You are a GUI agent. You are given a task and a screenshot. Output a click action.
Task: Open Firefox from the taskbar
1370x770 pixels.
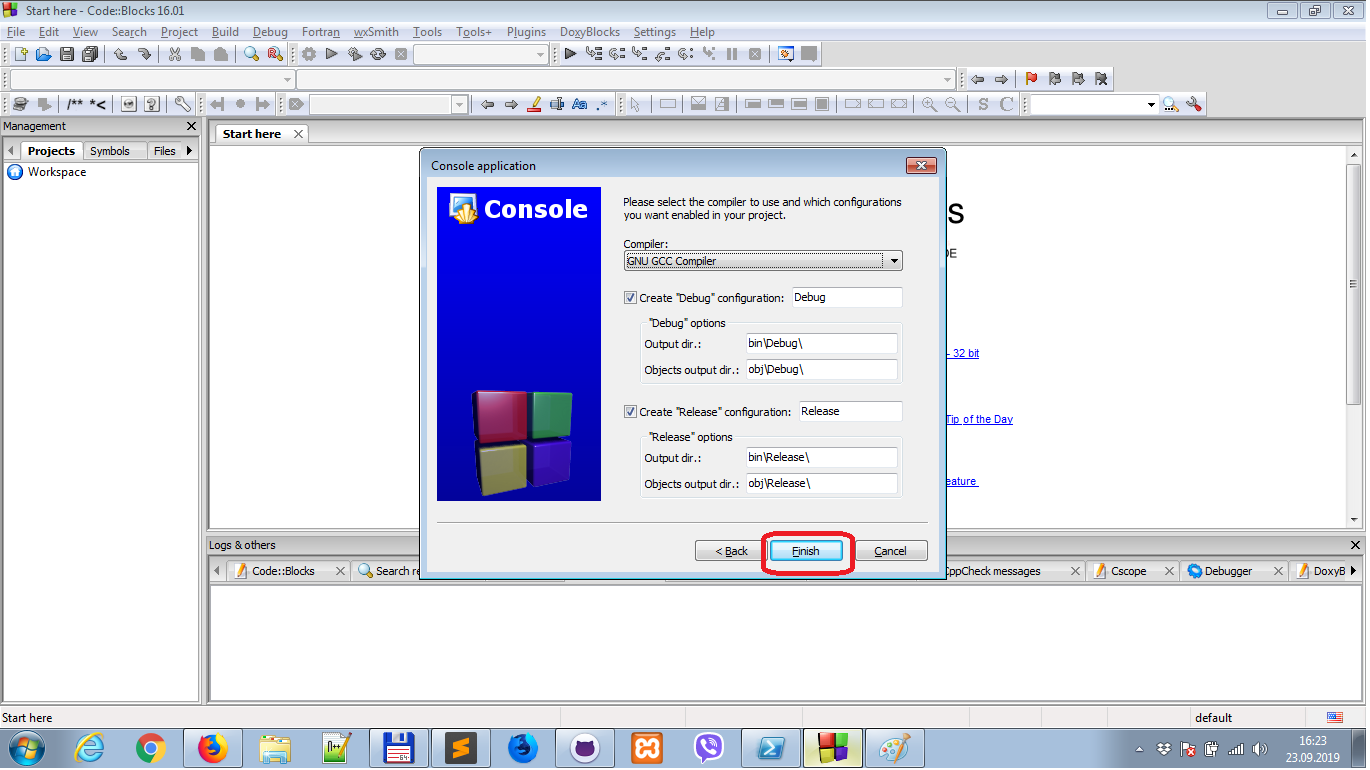[212, 748]
